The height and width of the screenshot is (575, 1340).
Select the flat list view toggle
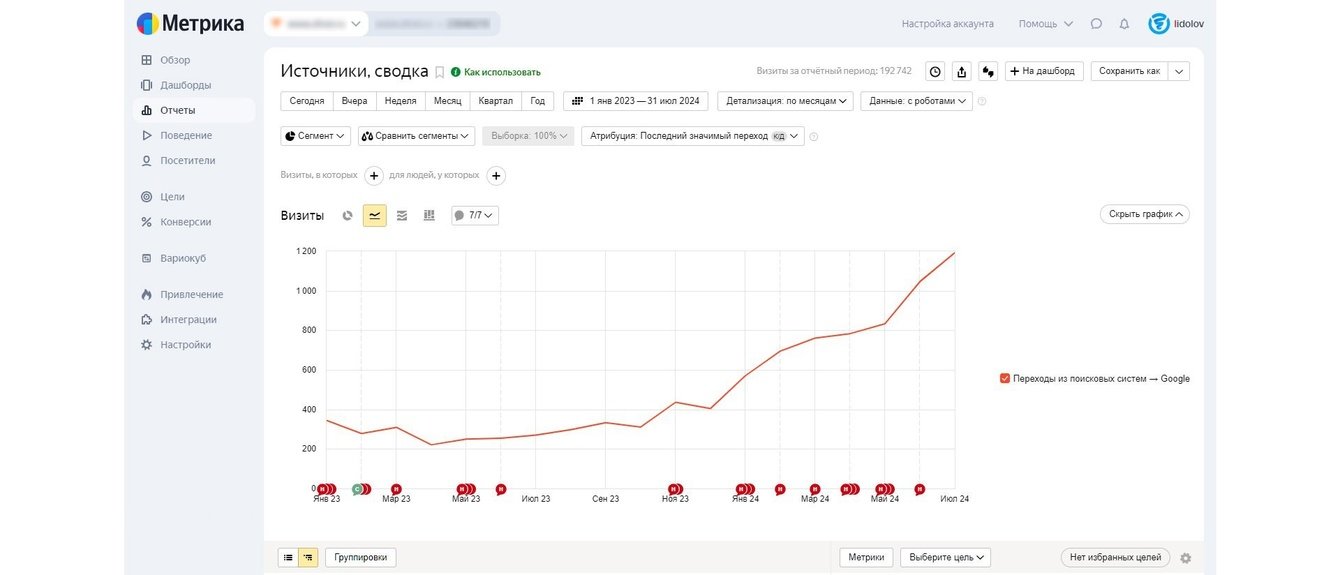[x=288, y=557]
